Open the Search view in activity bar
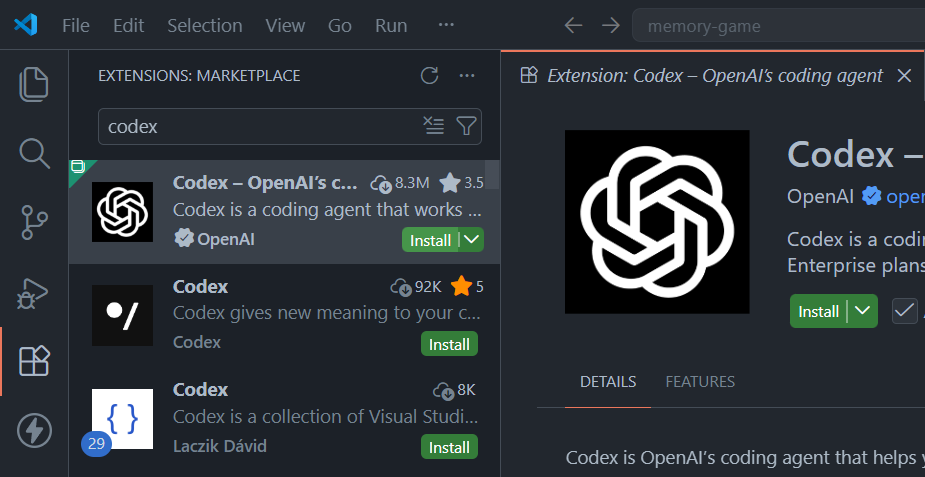925x477 pixels. (x=34, y=154)
